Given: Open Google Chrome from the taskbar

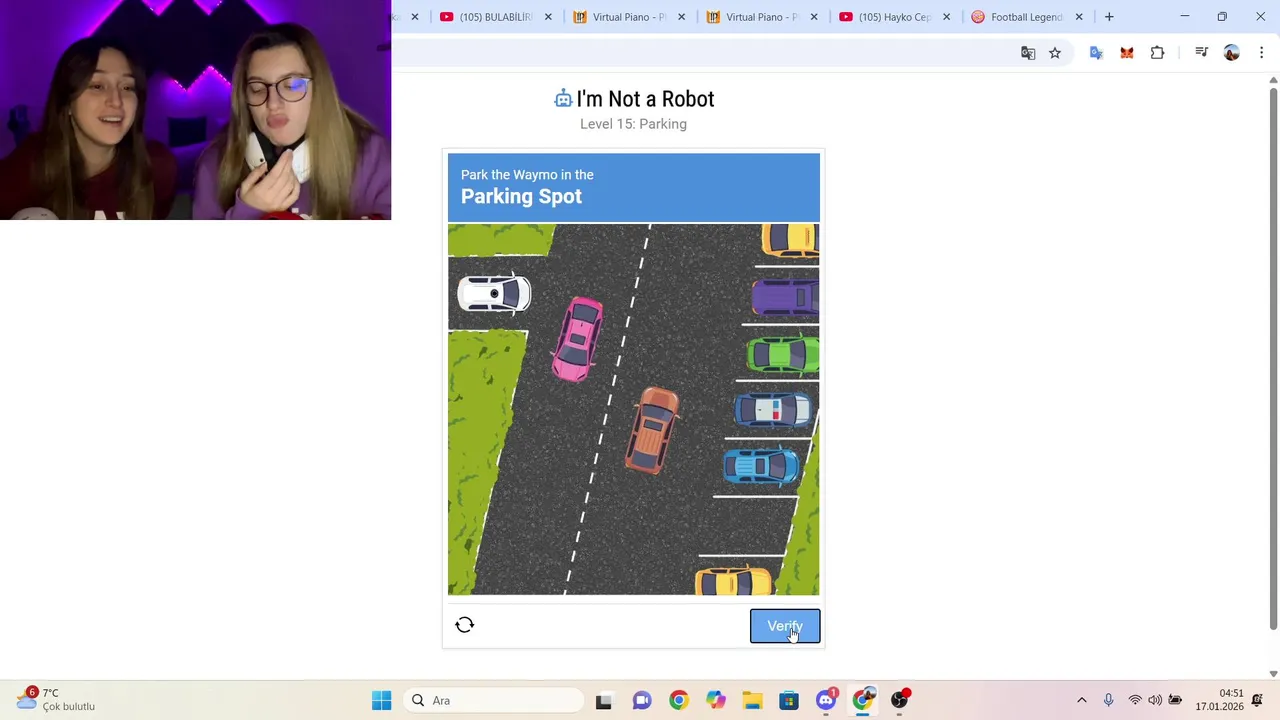Looking at the screenshot, I should click(x=678, y=700).
